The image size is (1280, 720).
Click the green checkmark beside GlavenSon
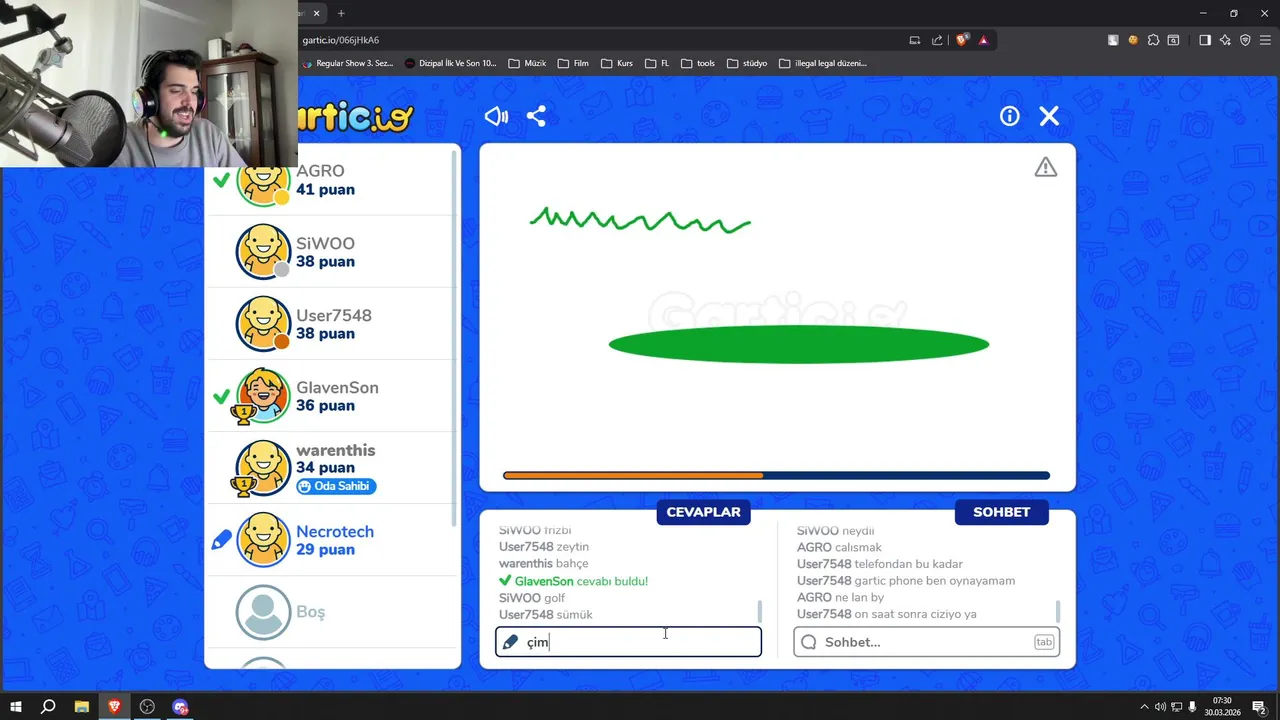coord(221,397)
